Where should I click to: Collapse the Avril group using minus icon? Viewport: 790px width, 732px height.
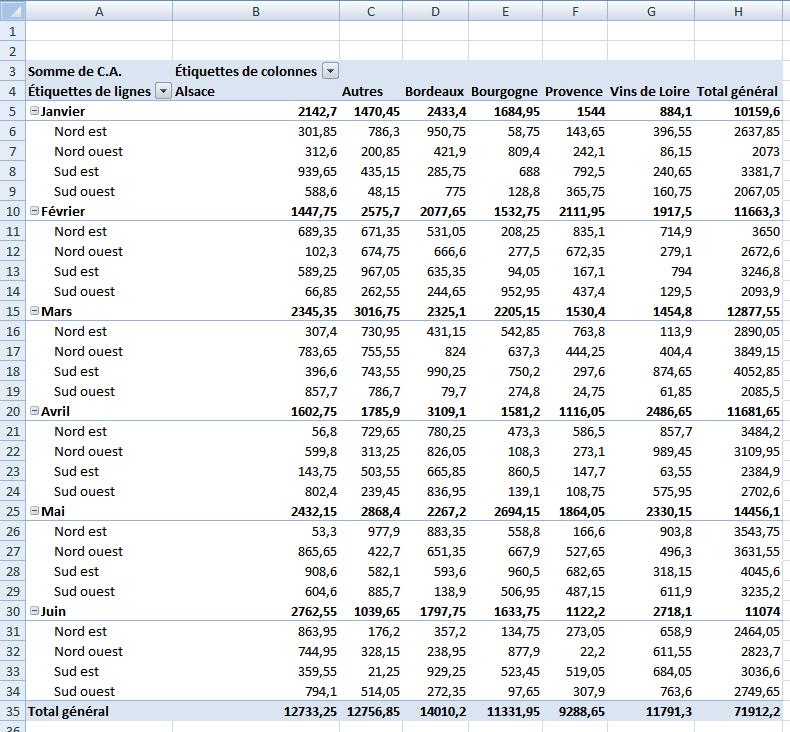click(x=35, y=411)
